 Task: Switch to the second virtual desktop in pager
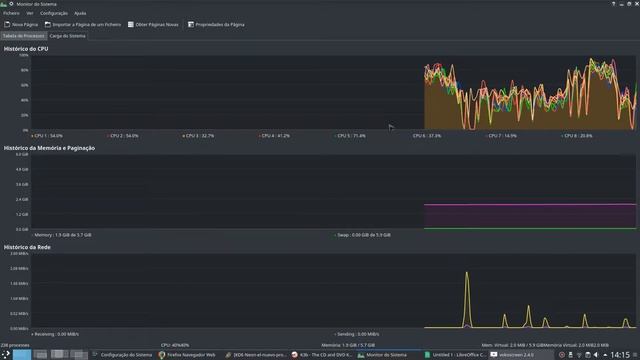pos(40,355)
